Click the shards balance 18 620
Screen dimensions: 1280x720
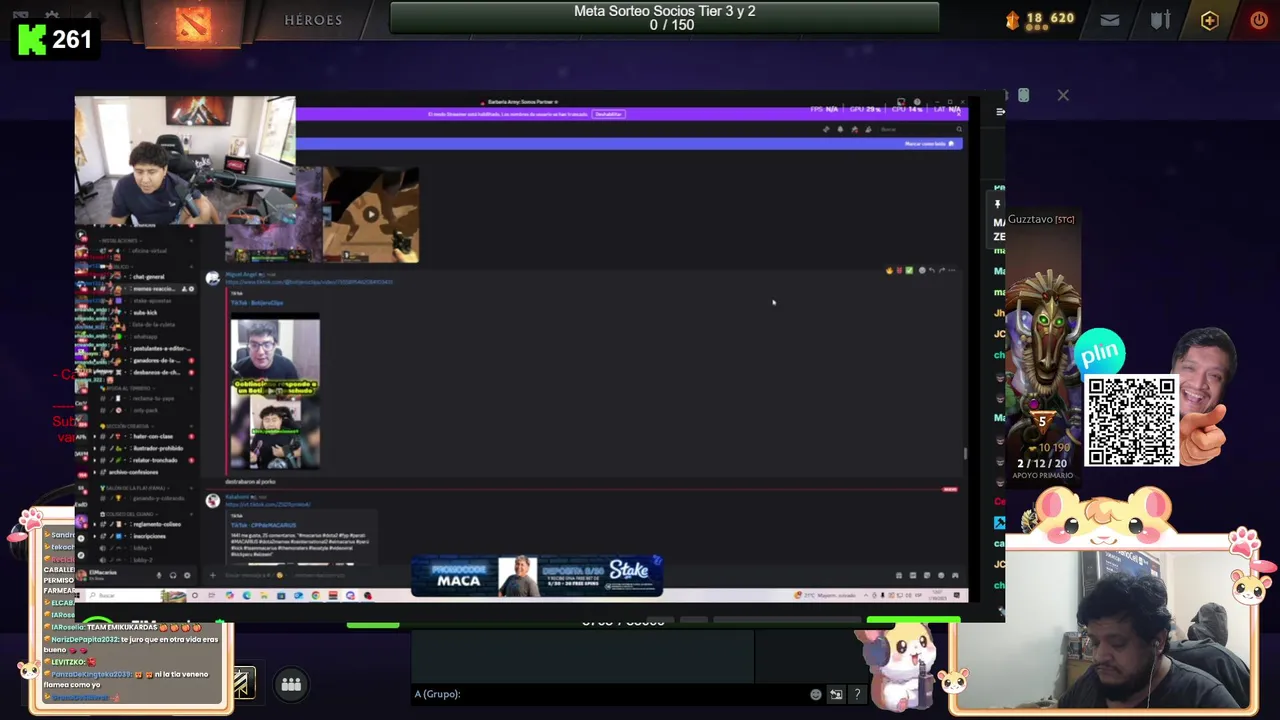tap(1040, 19)
